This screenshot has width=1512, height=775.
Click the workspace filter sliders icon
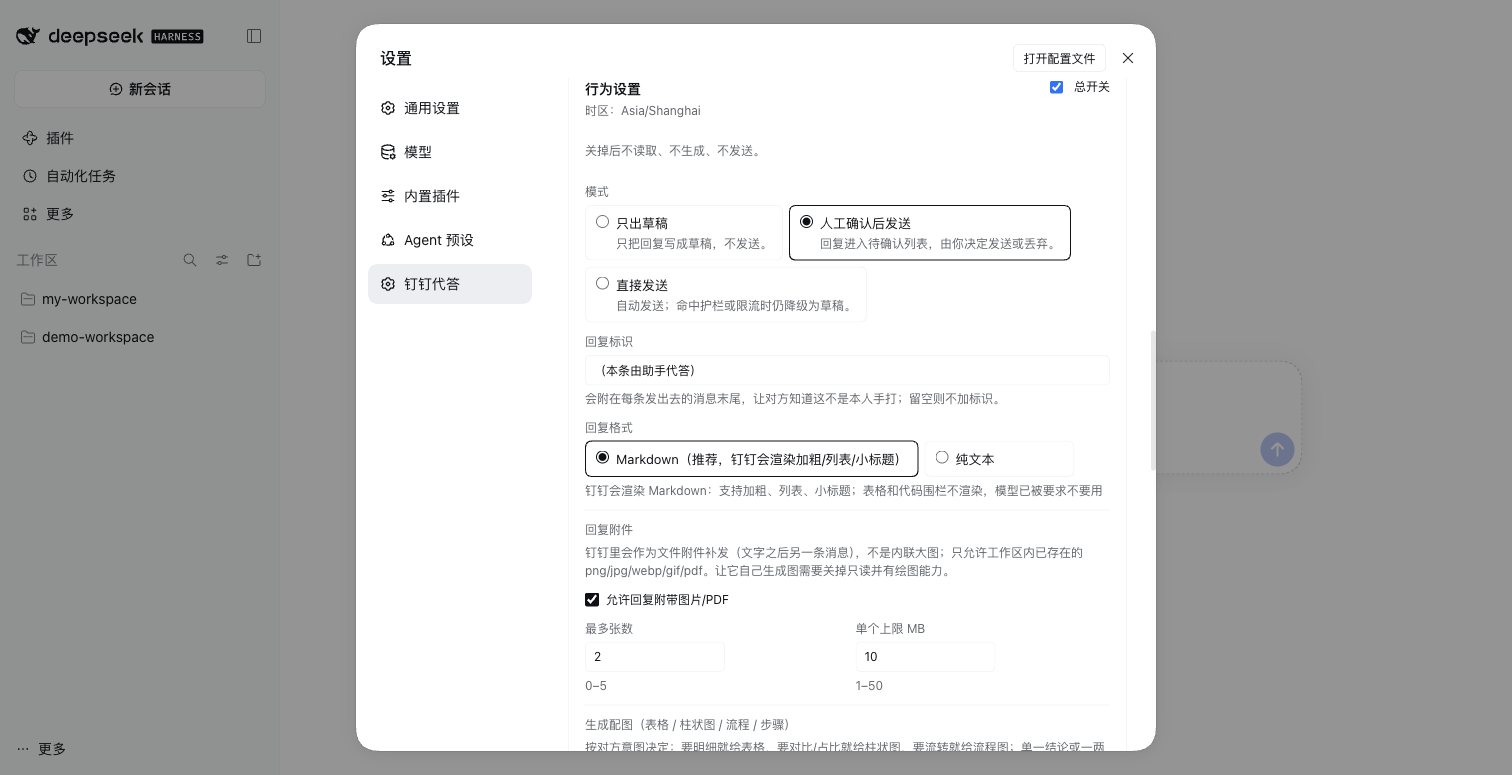(222, 260)
